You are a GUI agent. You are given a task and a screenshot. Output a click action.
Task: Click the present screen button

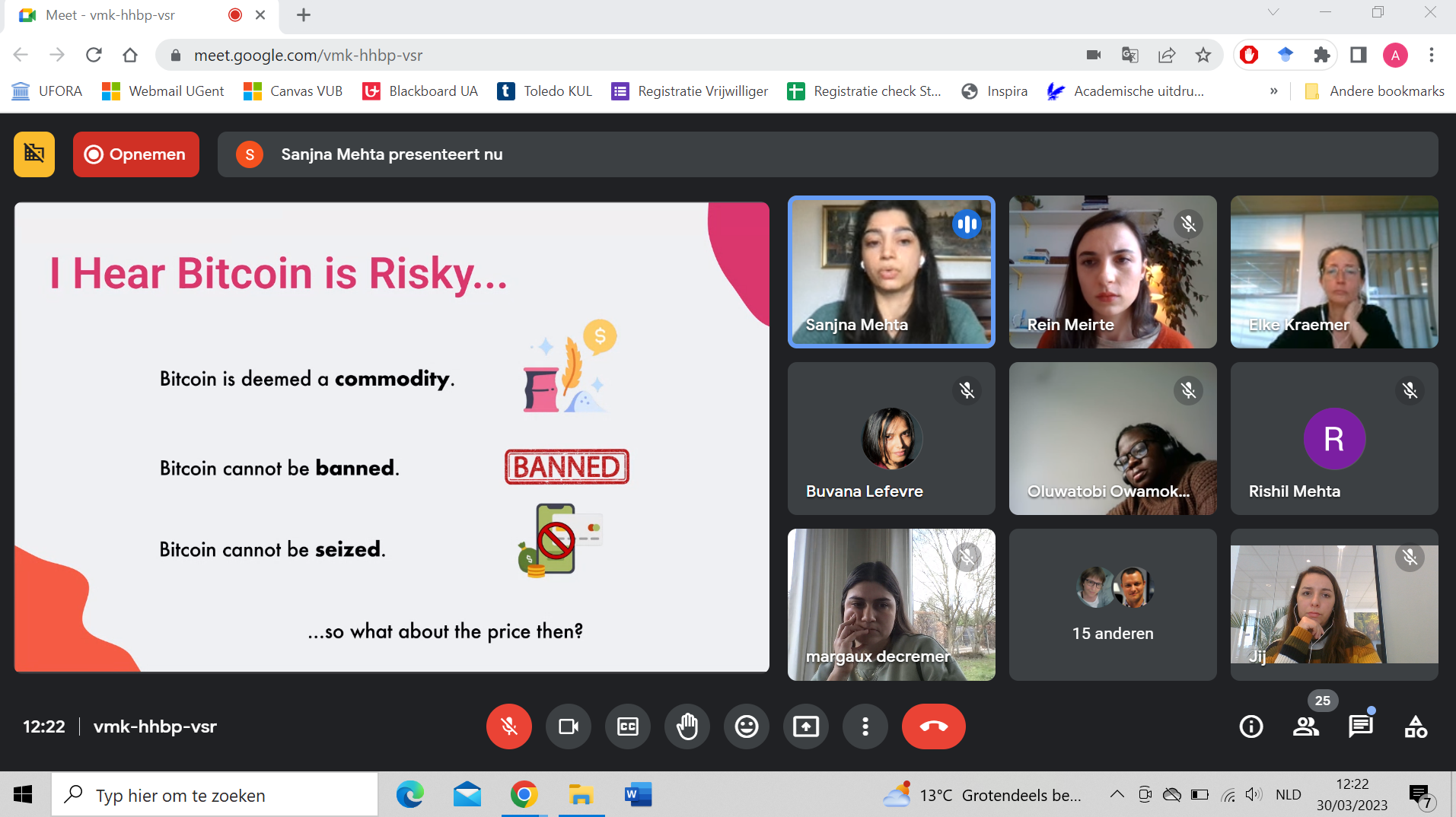pos(805,726)
